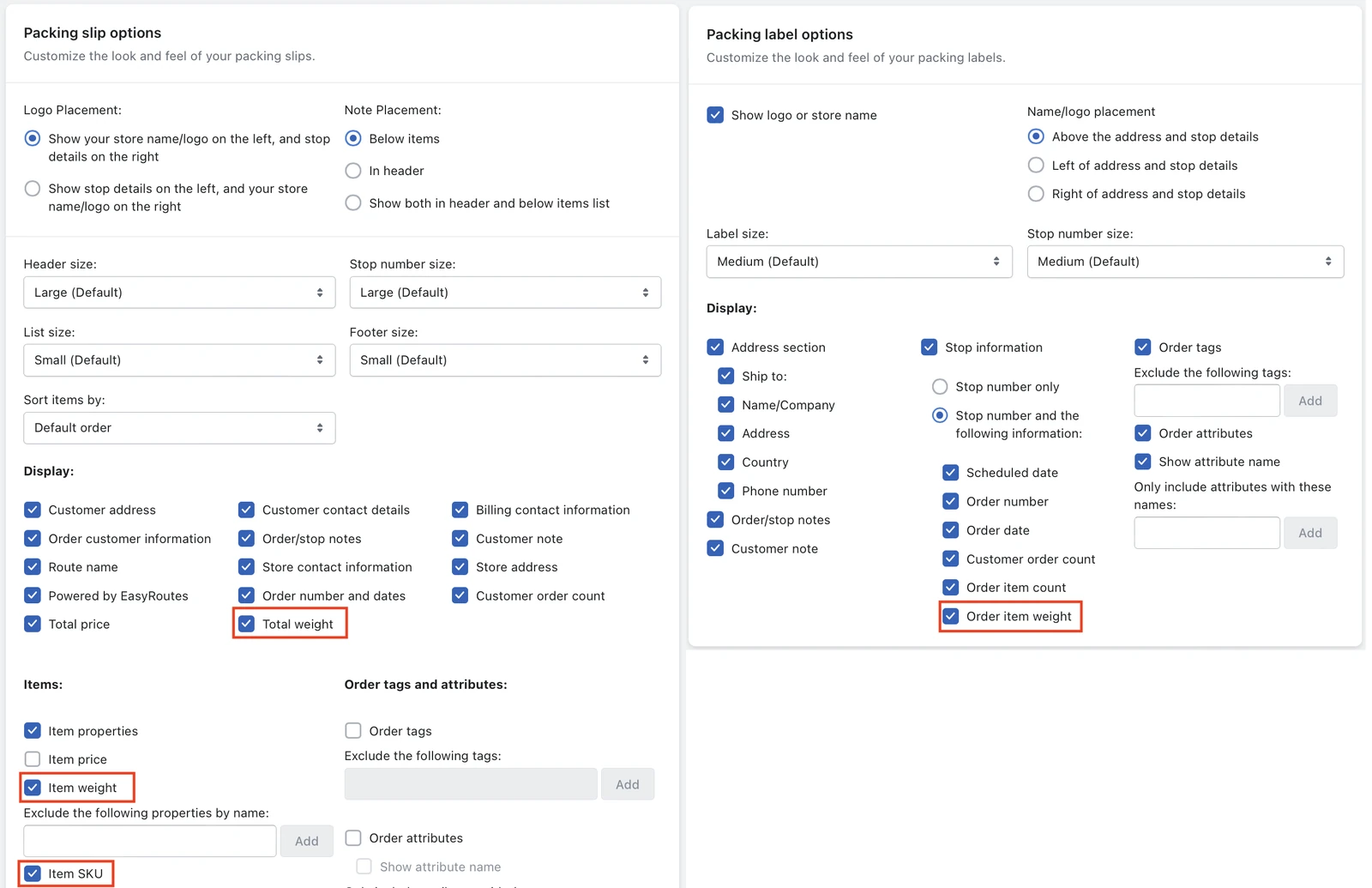Viewport: 1372px width, 888px height.
Task: Toggle Phone number checkbox
Action: [726, 491]
